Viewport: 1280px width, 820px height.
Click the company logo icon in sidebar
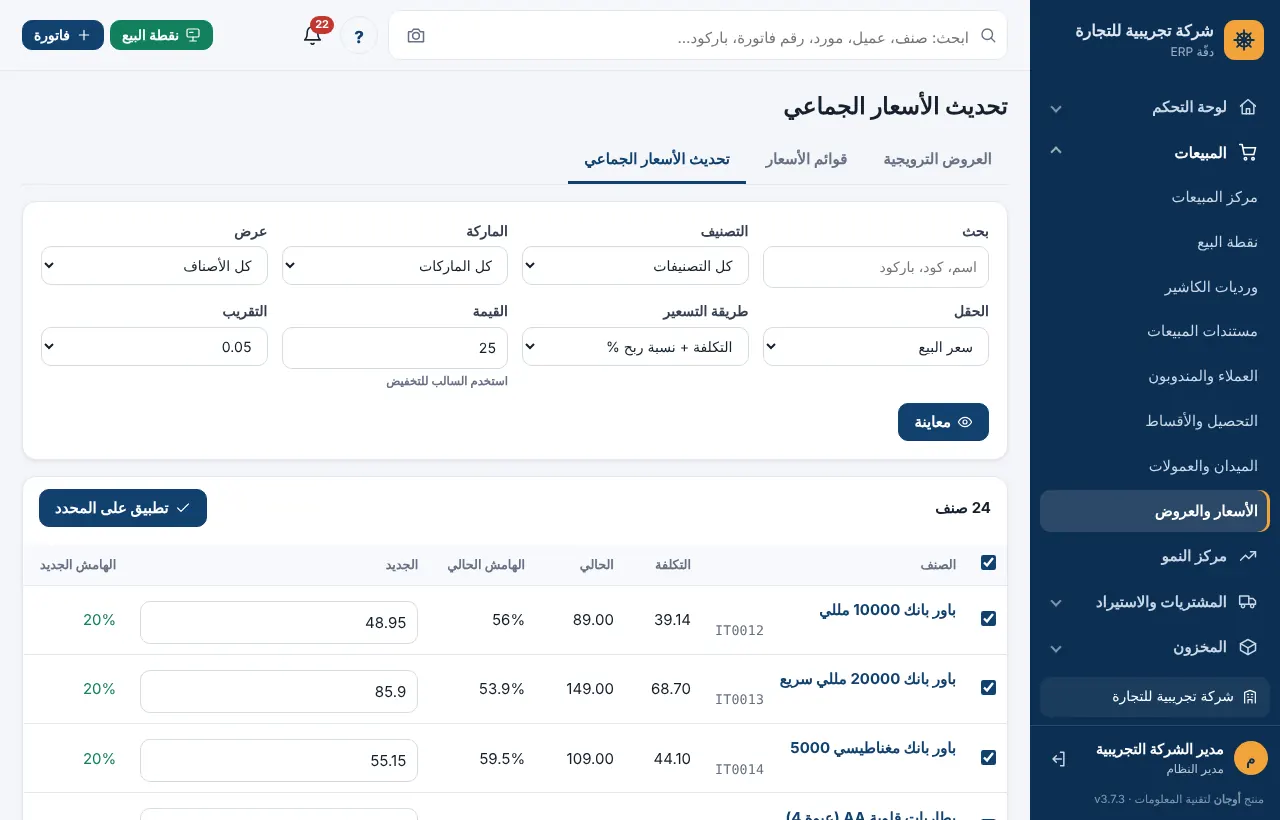click(x=1244, y=40)
